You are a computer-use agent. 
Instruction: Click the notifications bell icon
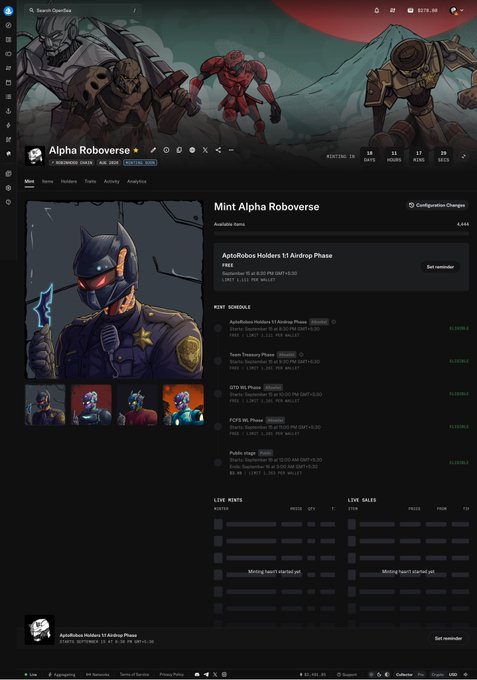376,10
